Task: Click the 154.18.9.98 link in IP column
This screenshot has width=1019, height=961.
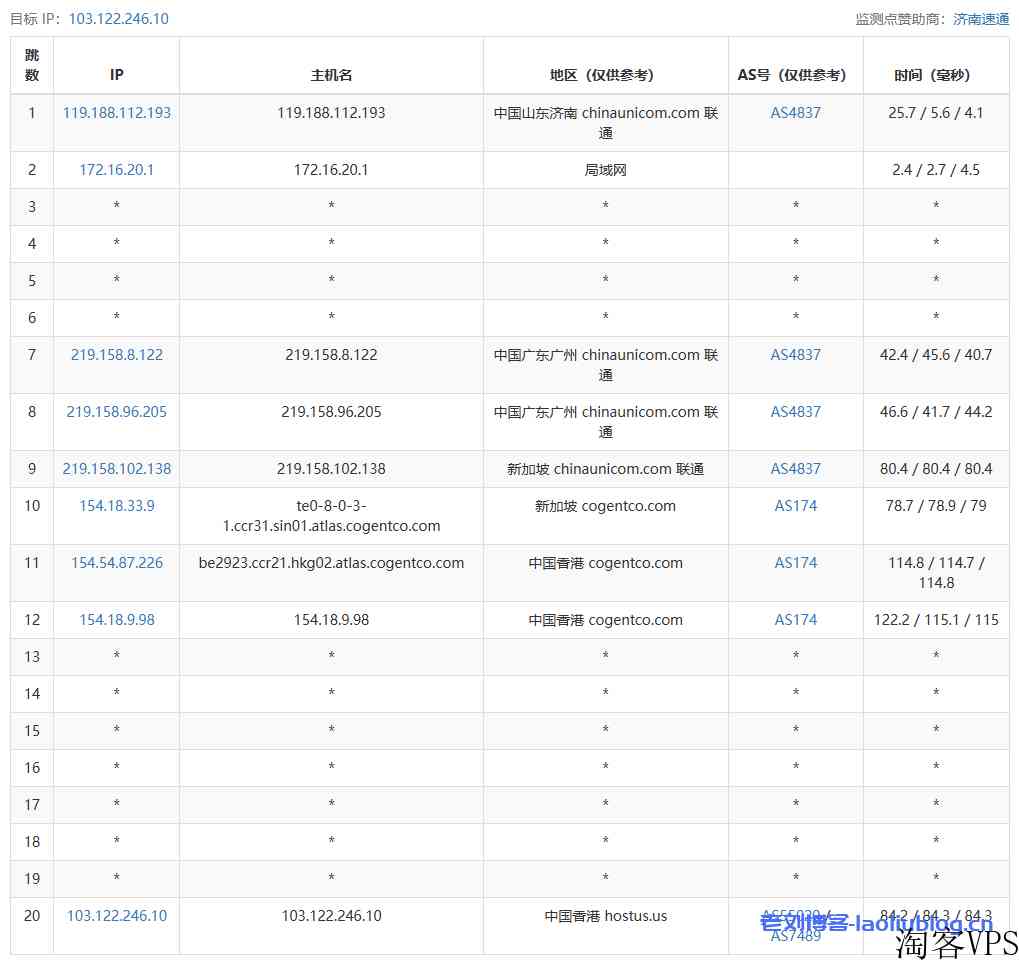Action: point(117,620)
